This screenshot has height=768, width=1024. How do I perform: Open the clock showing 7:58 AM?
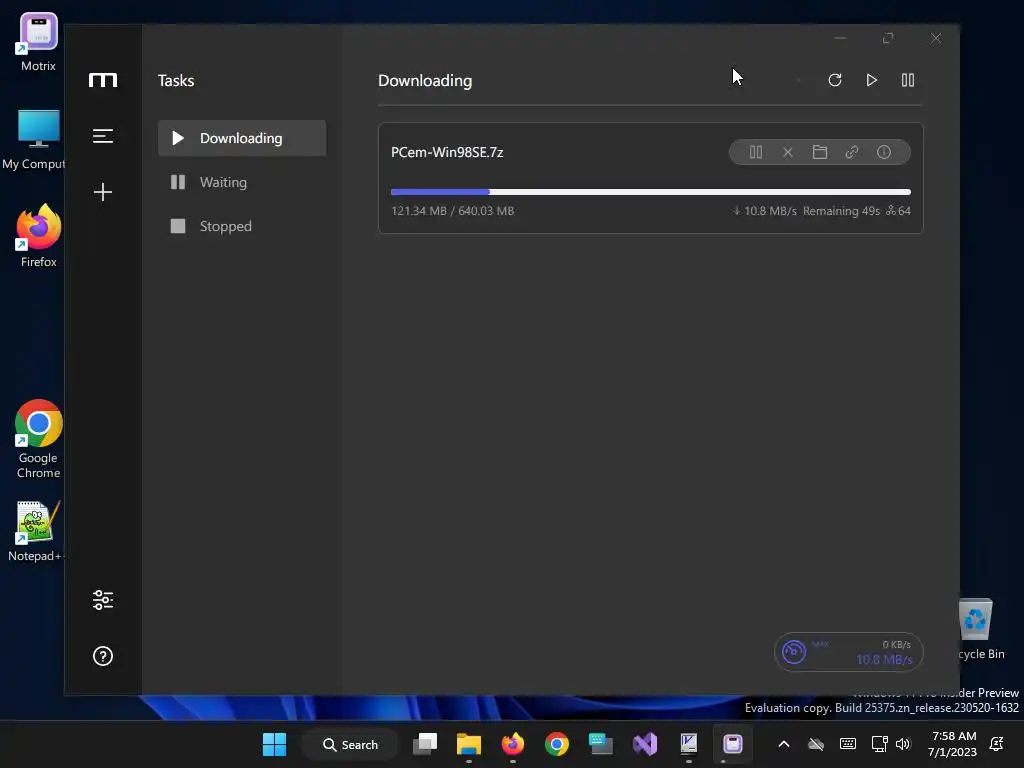953,744
